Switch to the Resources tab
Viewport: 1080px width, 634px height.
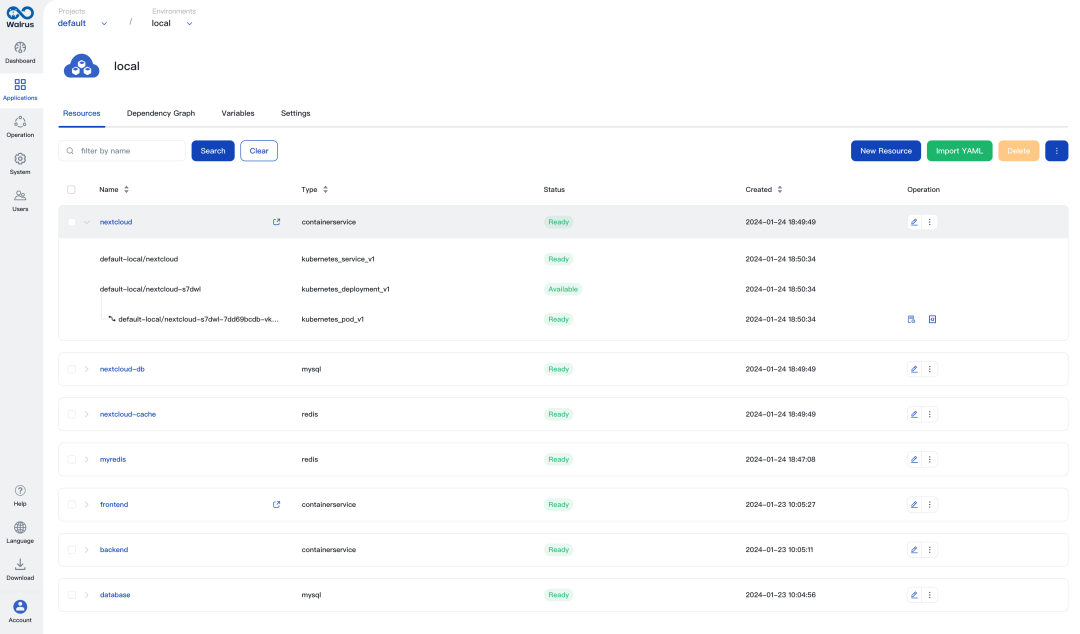pyautogui.click(x=81, y=114)
